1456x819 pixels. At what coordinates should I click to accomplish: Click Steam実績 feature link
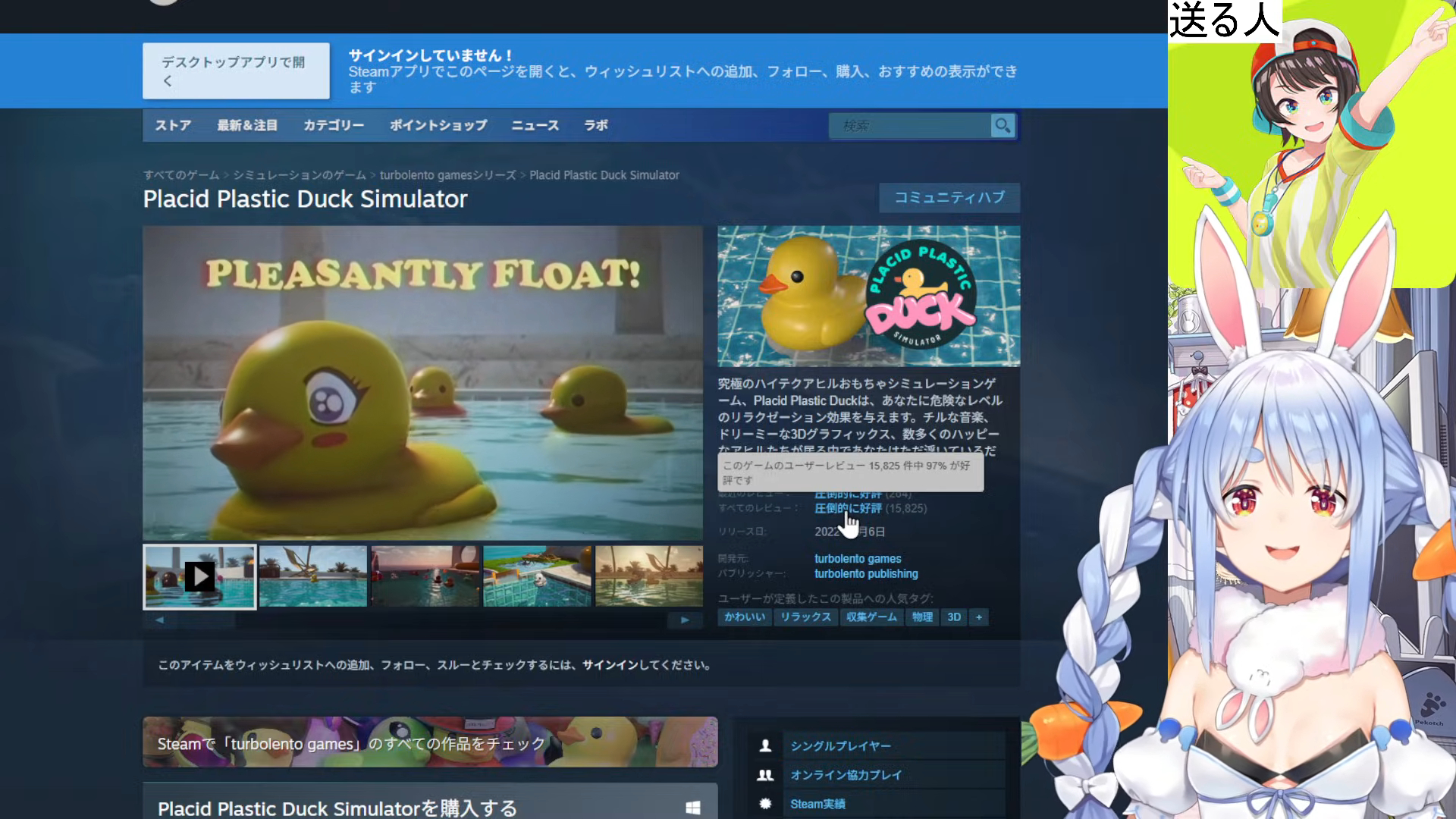[x=817, y=804]
